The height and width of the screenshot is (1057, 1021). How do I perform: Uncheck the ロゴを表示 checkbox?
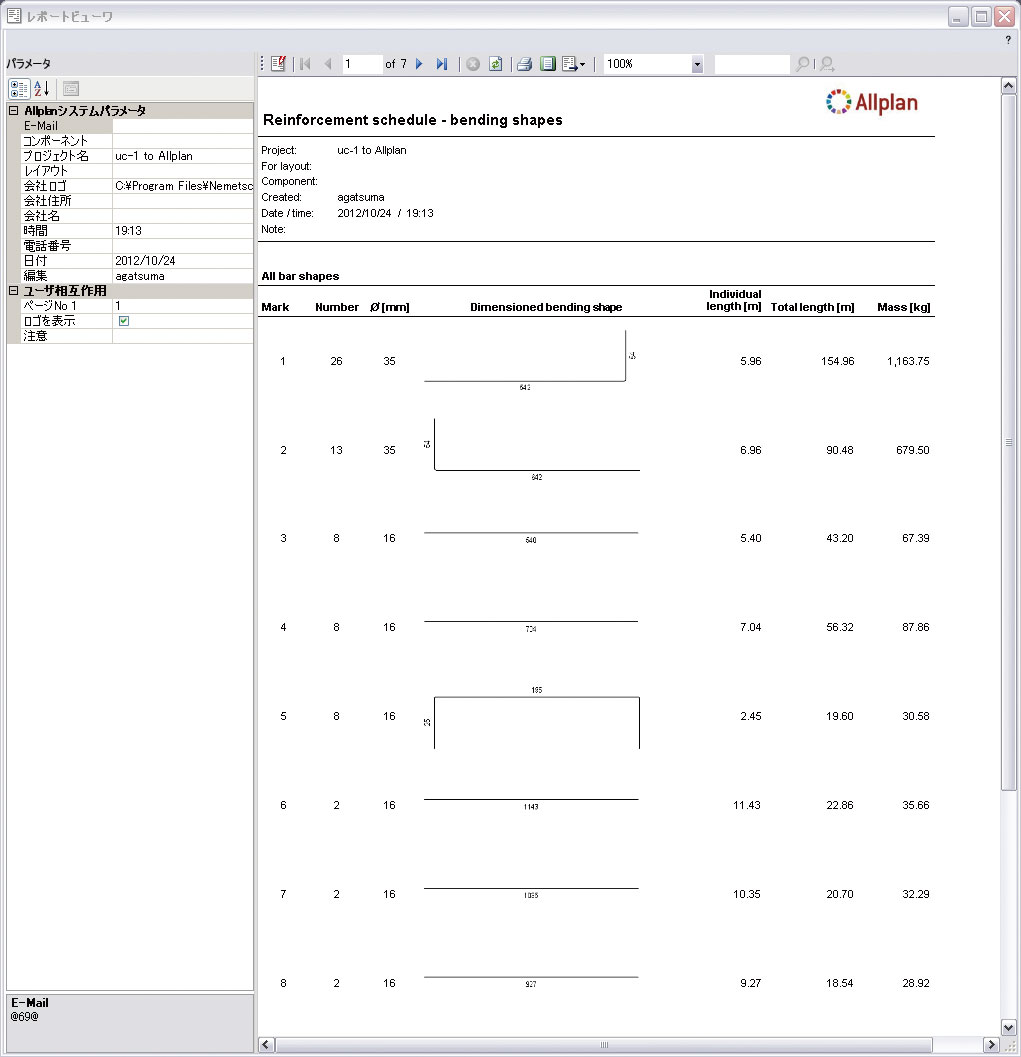click(x=124, y=321)
